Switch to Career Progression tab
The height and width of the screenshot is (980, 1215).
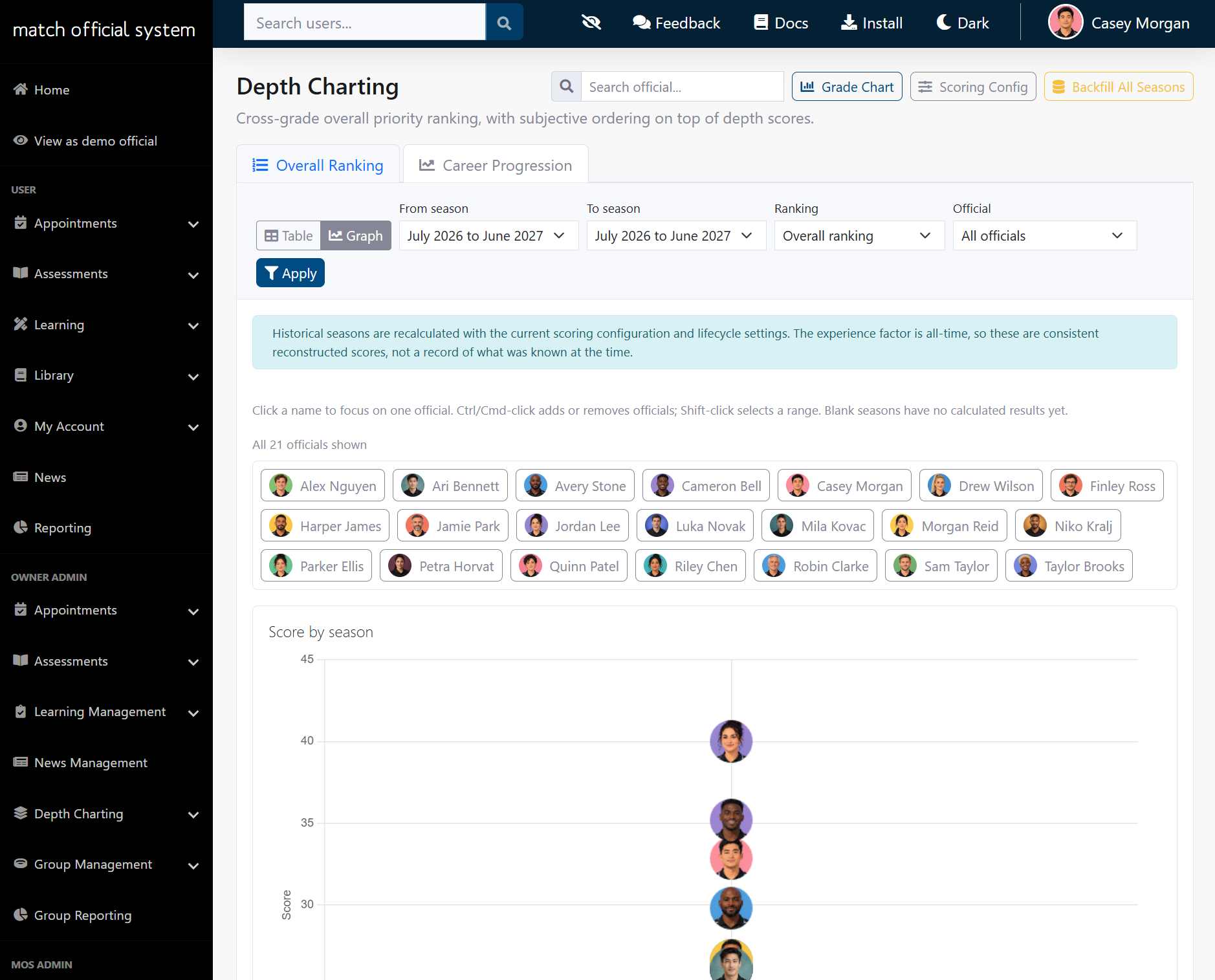coord(496,165)
